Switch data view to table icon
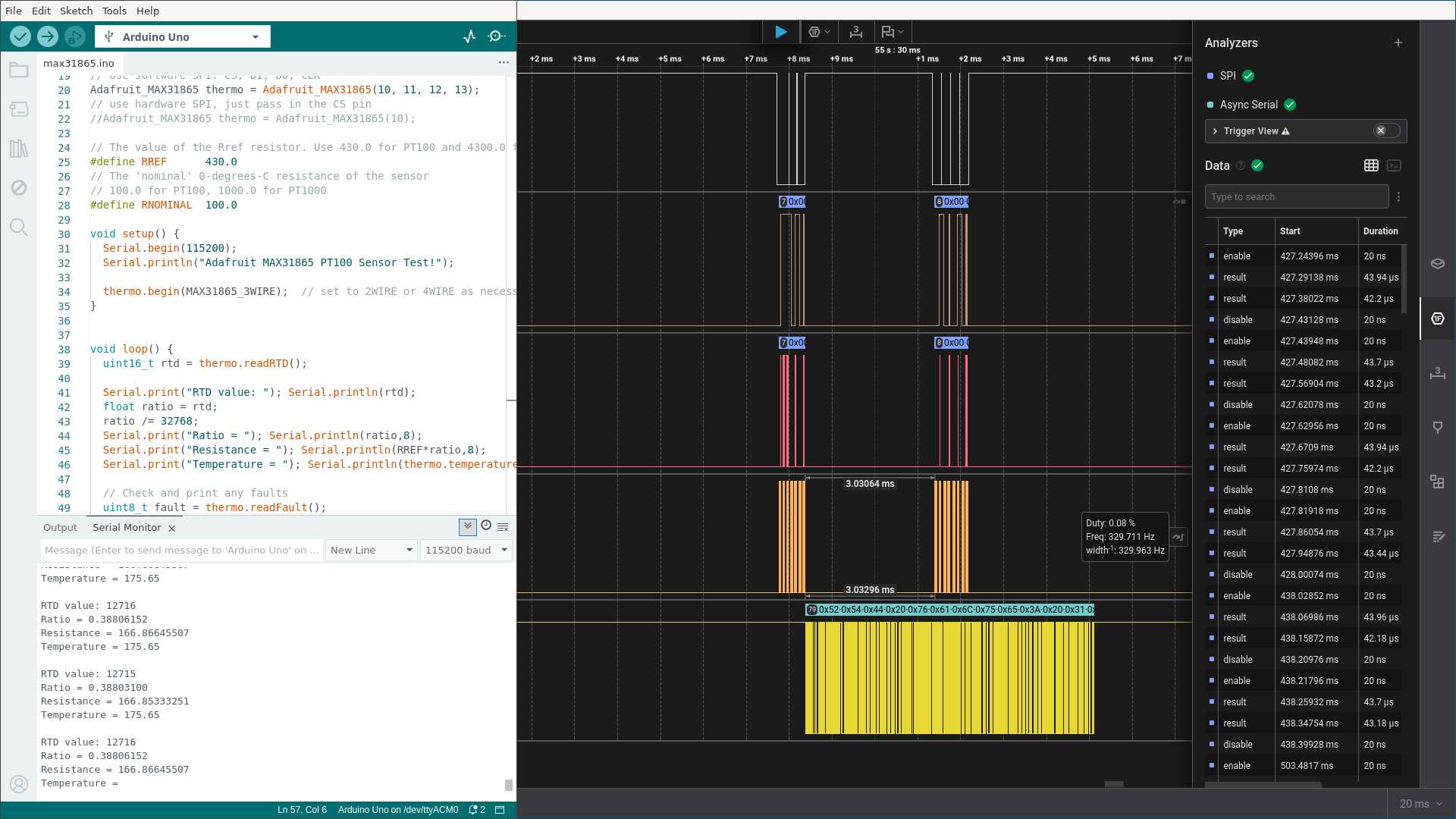 (x=1371, y=165)
